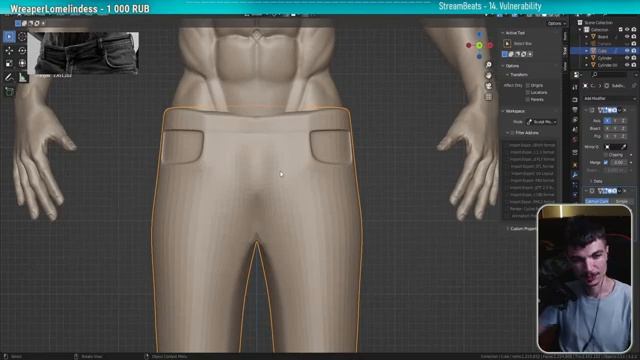Toggle the Parents checkbox
The image size is (640, 360).
(528, 100)
